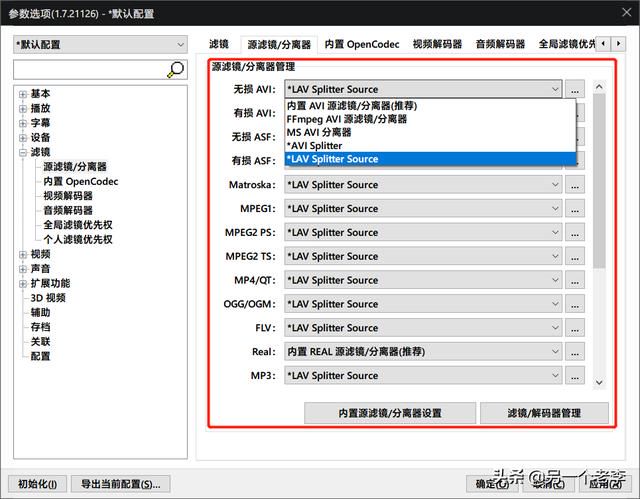Open settings button beside Real dropdown
This screenshot has width=640, height=499.
click(575, 352)
